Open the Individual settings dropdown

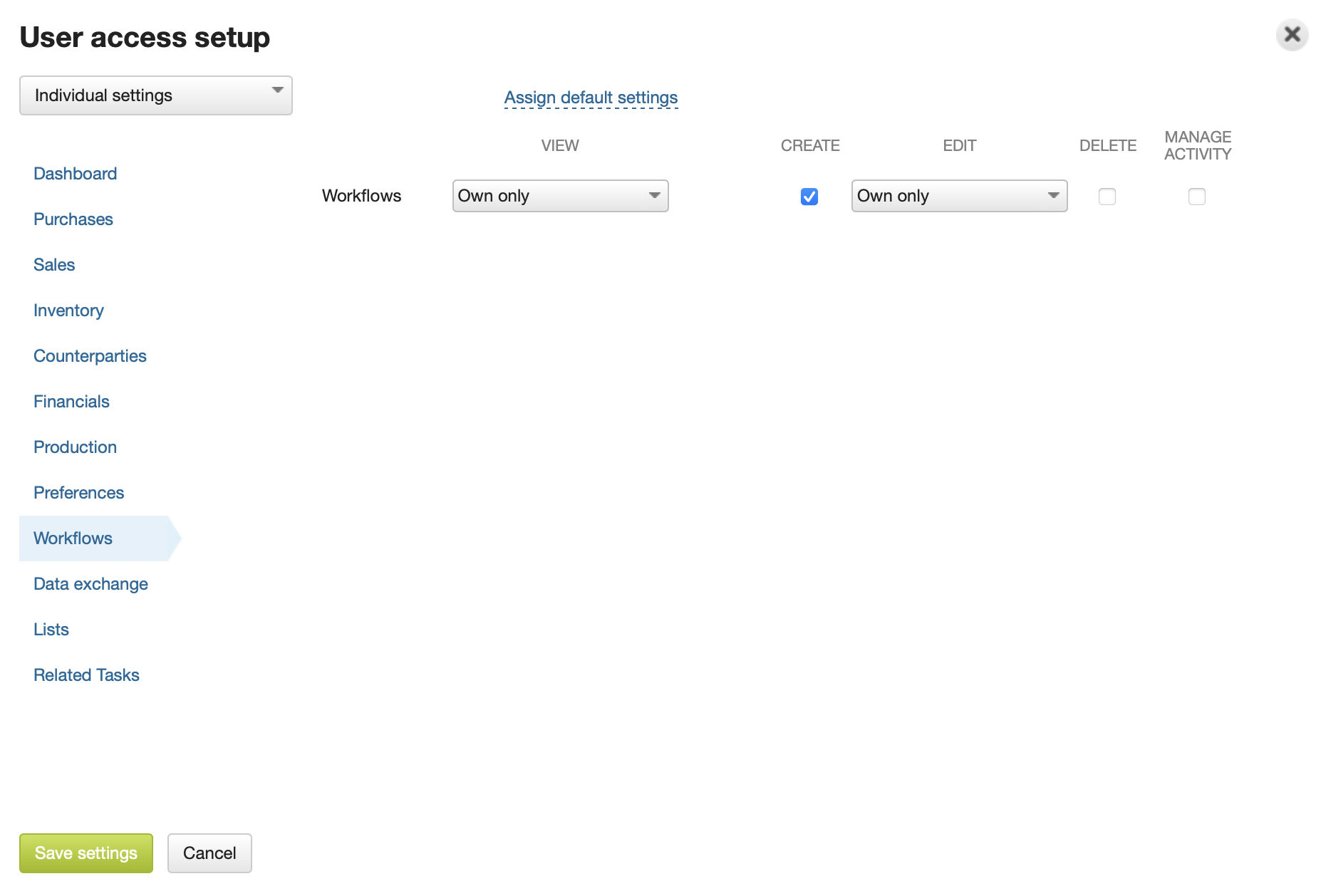[x=156, y=95]
